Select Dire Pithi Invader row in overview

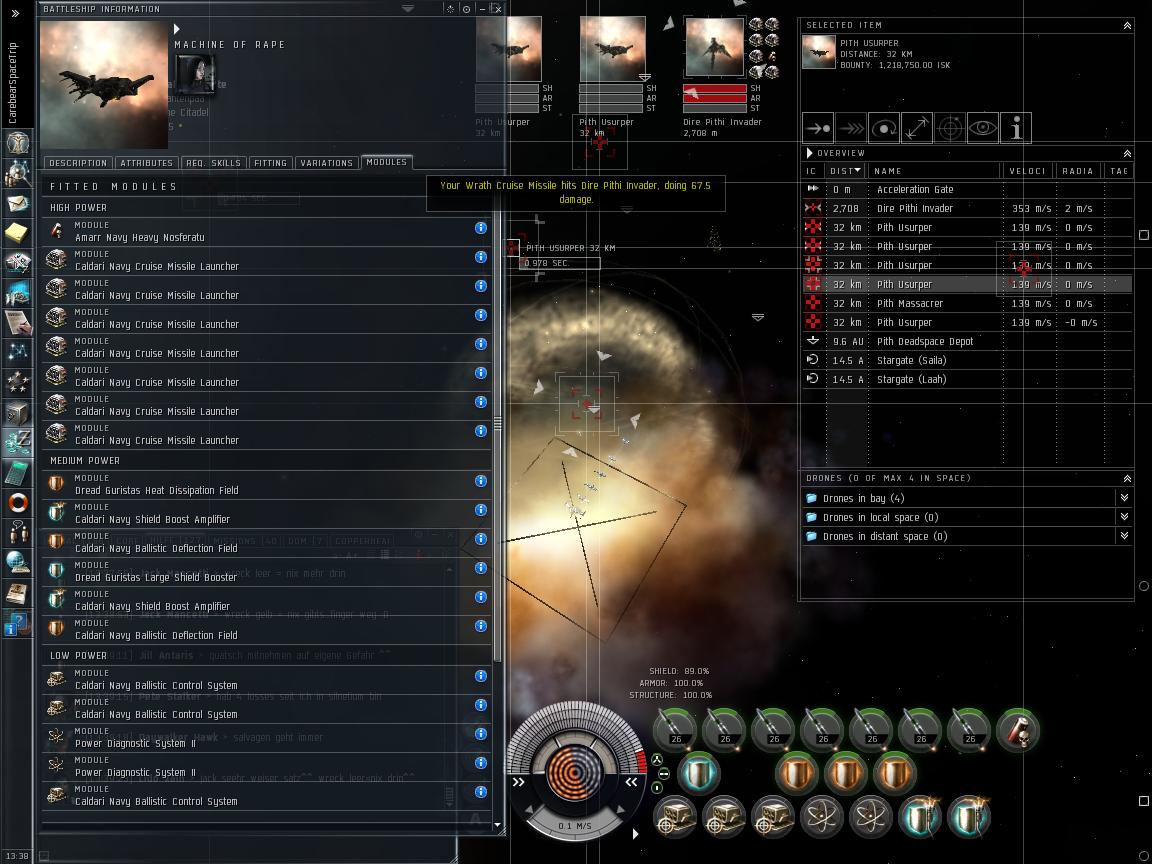(x=968, y=209)
